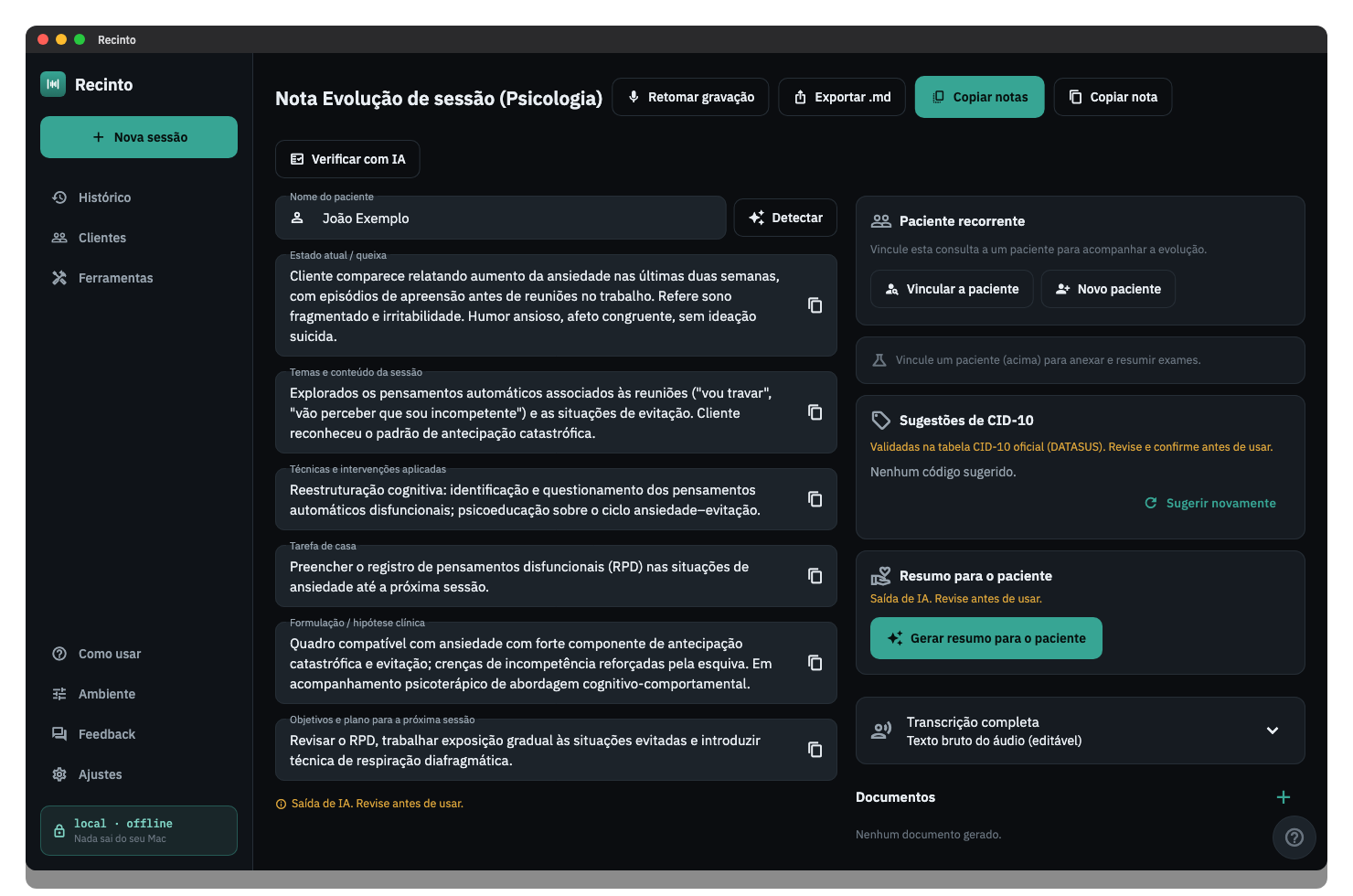Copy the Estado atual / queixa text
This screenshot has width=1353, height=896.
pyautogui.click(x=815, y=305)
